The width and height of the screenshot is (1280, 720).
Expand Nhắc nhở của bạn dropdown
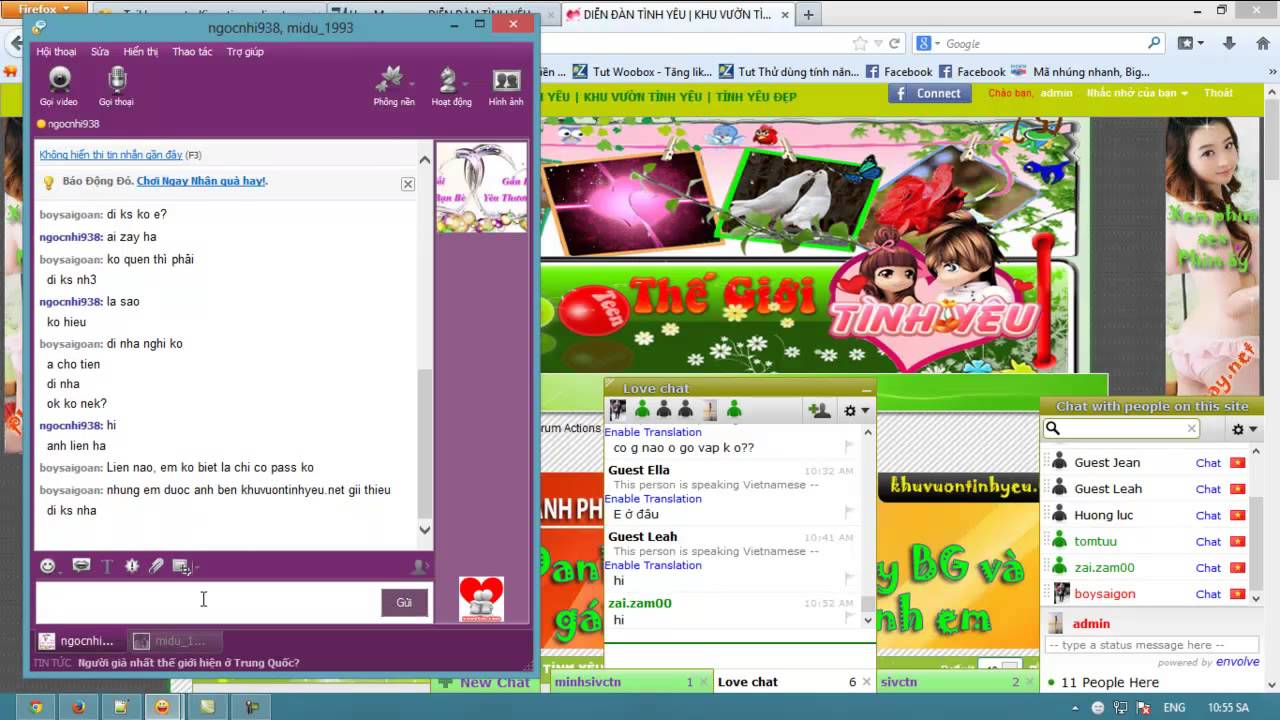click(1137, 93)
